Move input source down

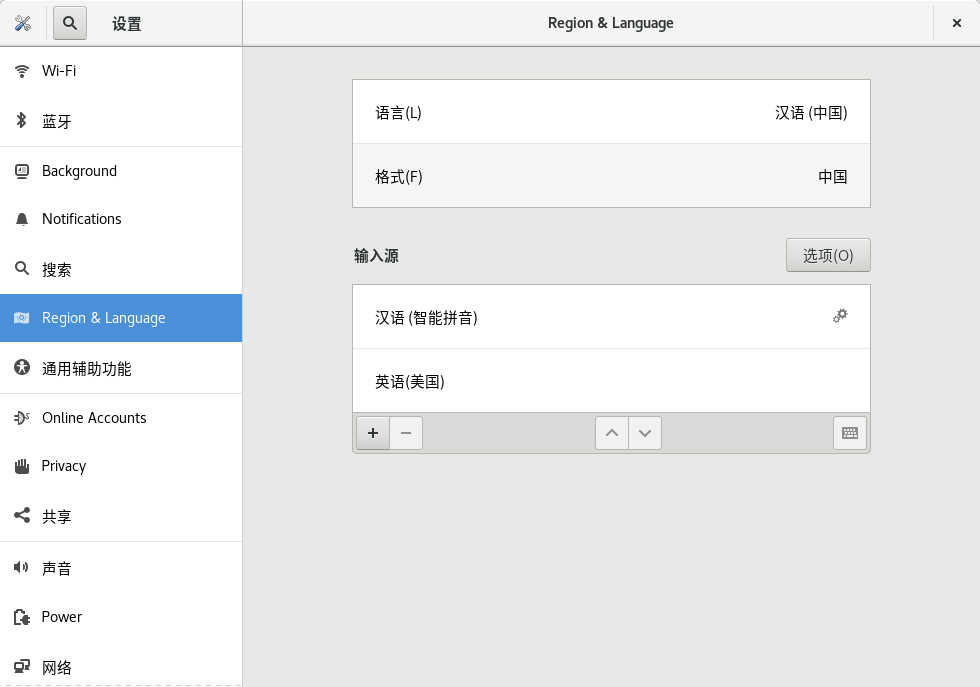[x=645, y=433]
